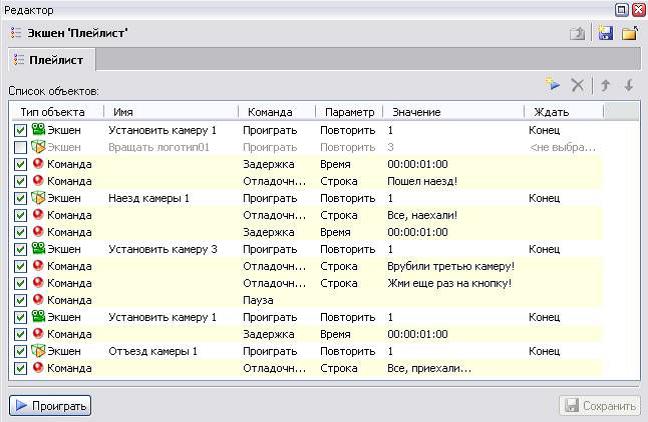This screenshot has height=422, width=648.
Task: Click the save diskette icon in header
Action: coord(605,33)
